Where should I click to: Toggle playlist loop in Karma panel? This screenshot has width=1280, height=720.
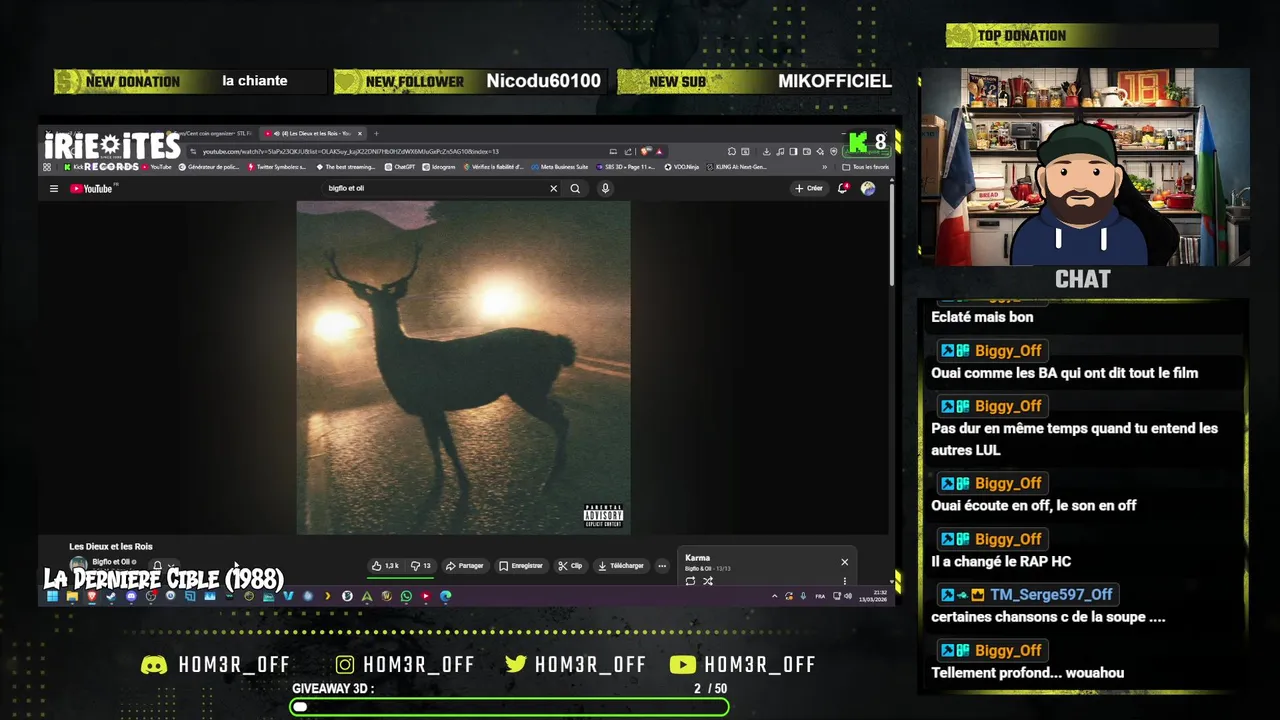pyautogui.click(x=690, y=581)
